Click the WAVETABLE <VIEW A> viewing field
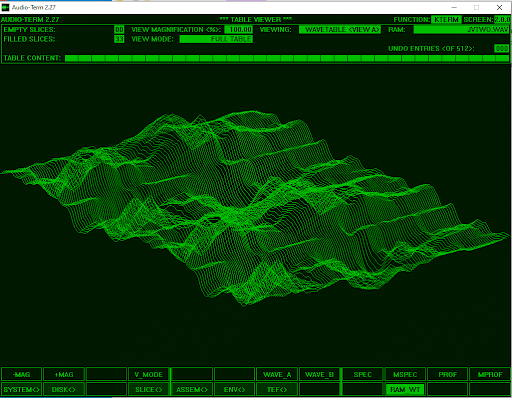 pos(340,30)
